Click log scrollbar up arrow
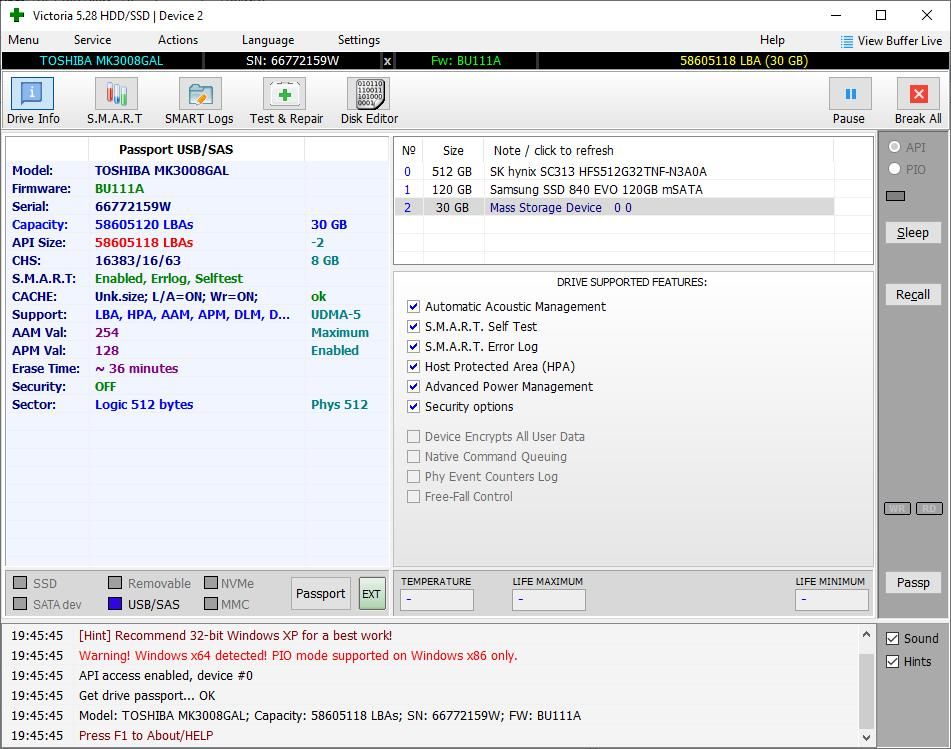The width and height of the screenshot is (951, 749). (x=866, y=634)
